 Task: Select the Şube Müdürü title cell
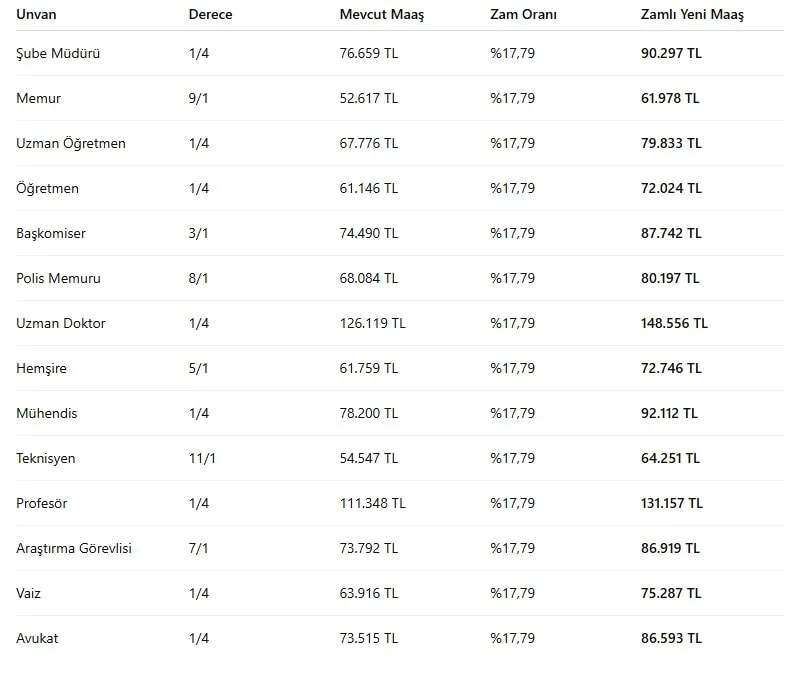click(x=58, y=54)
